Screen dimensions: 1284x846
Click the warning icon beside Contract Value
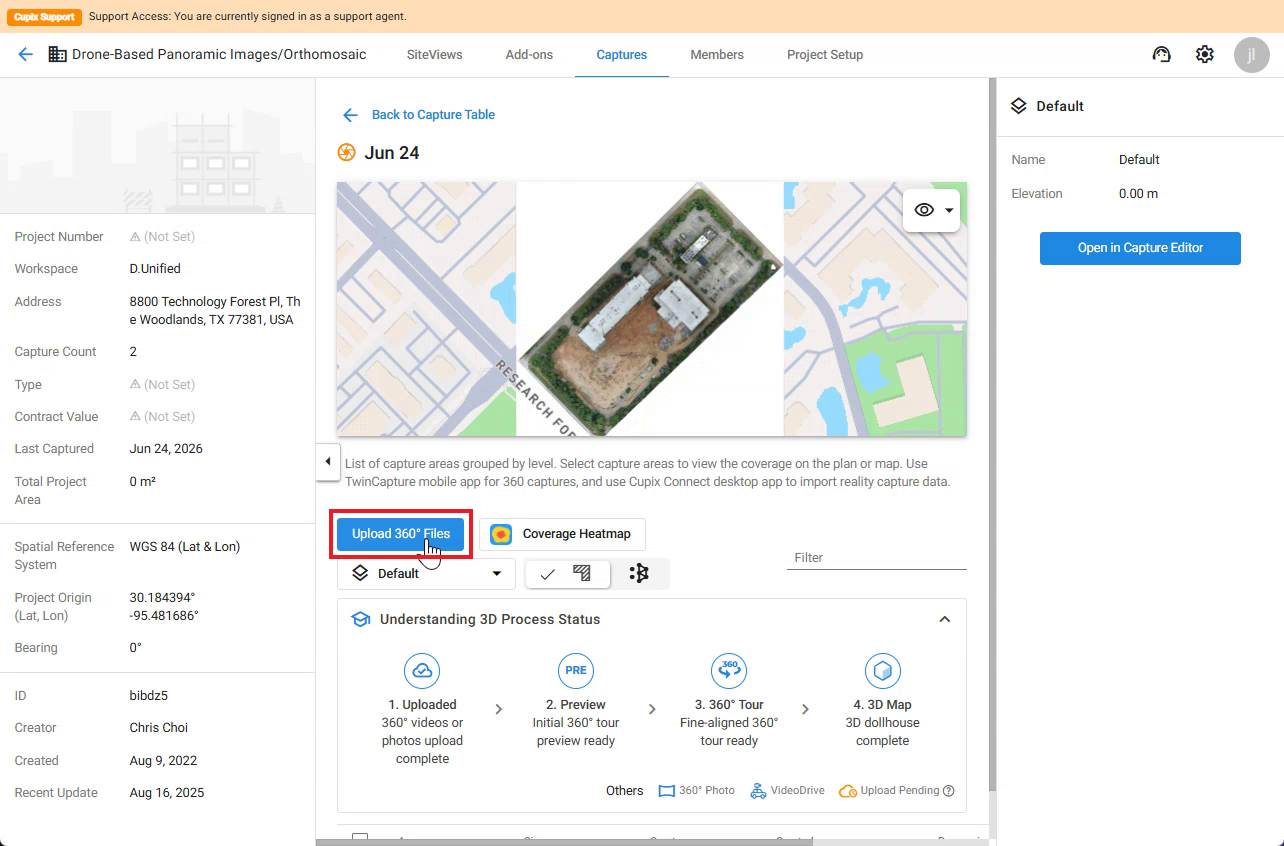click(x=135, y=417)
